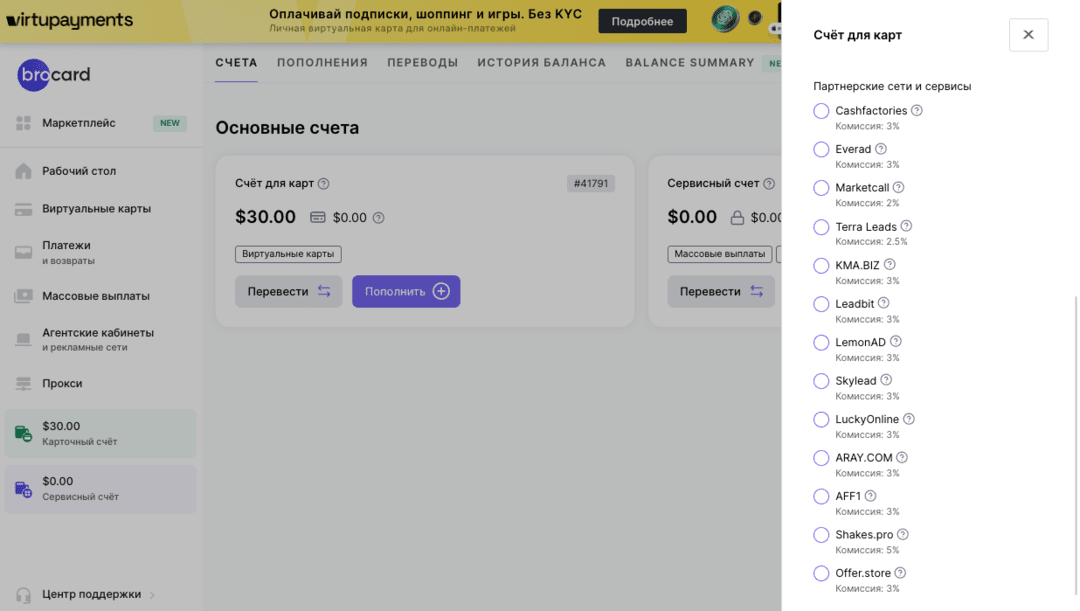Select the KMA.BIZ radio button
Image resolution: width=1080 pixels, height=611 pixels.
(821, 265)
